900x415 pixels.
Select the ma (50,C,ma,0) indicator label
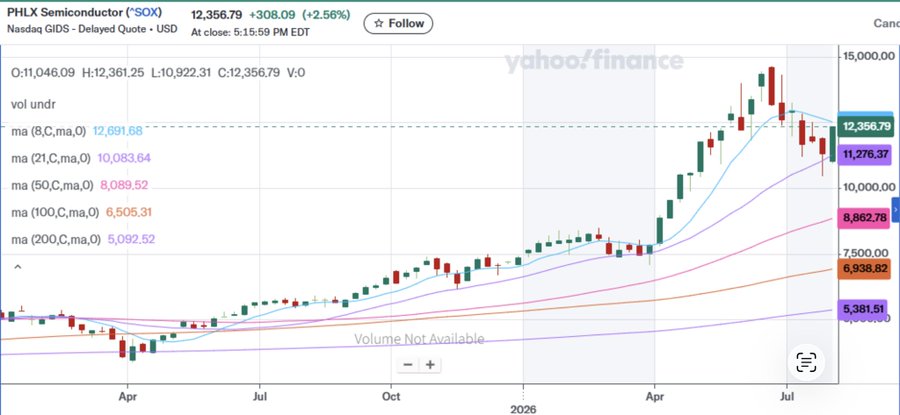pyautogui.click(x=52, y=185)
